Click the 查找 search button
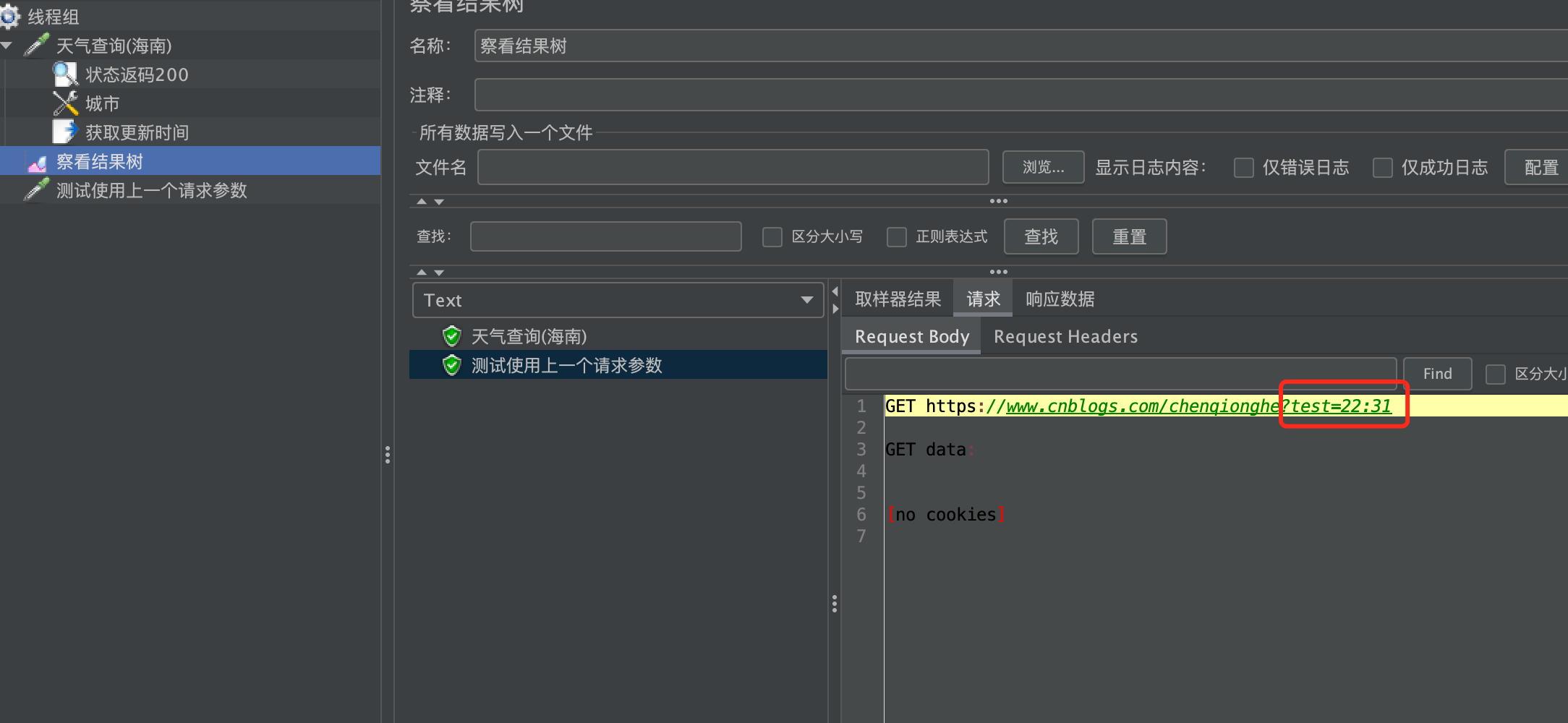Image resolution: width=1568 pixels, height=723 pixels. pos(1041,236)
